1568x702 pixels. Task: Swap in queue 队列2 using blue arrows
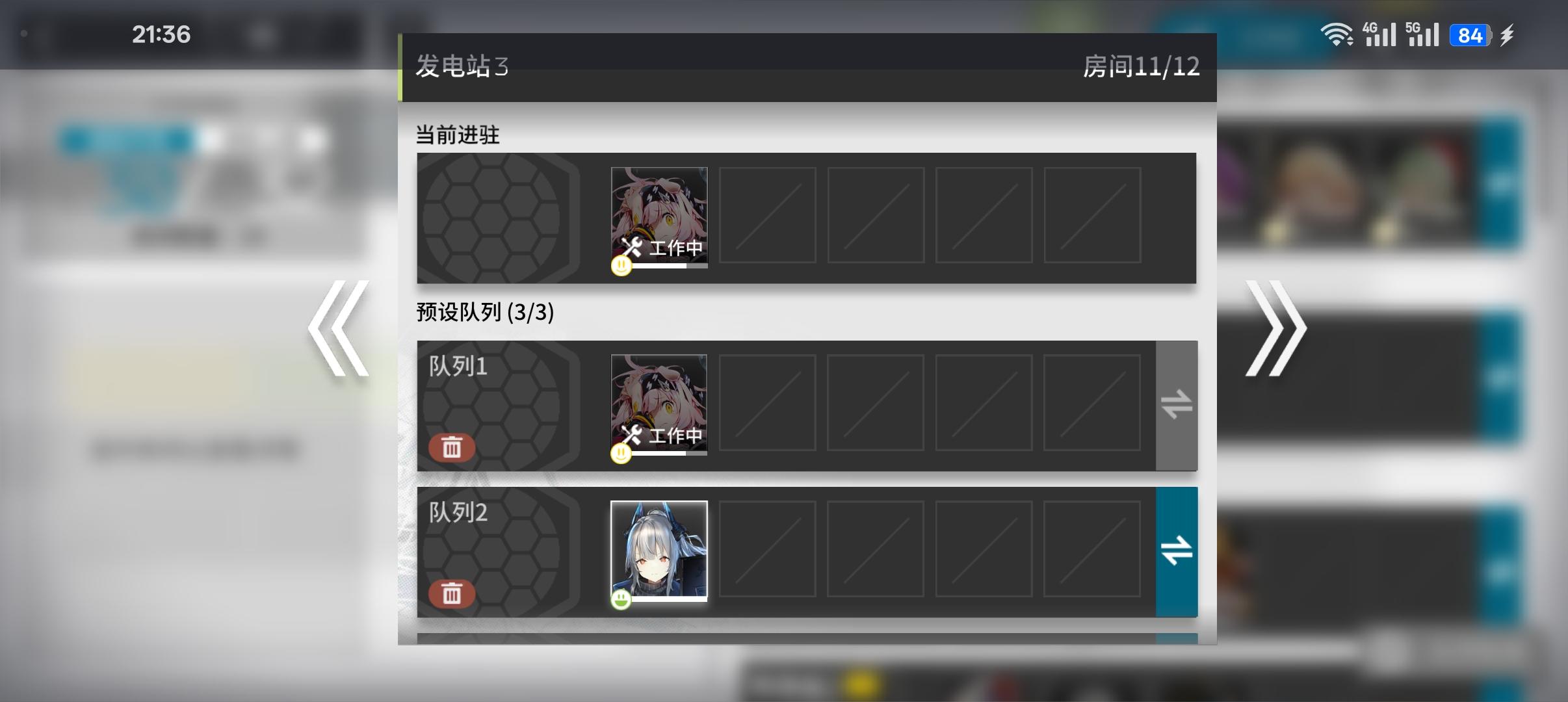pyautogui.click(x=1177, y=551)
